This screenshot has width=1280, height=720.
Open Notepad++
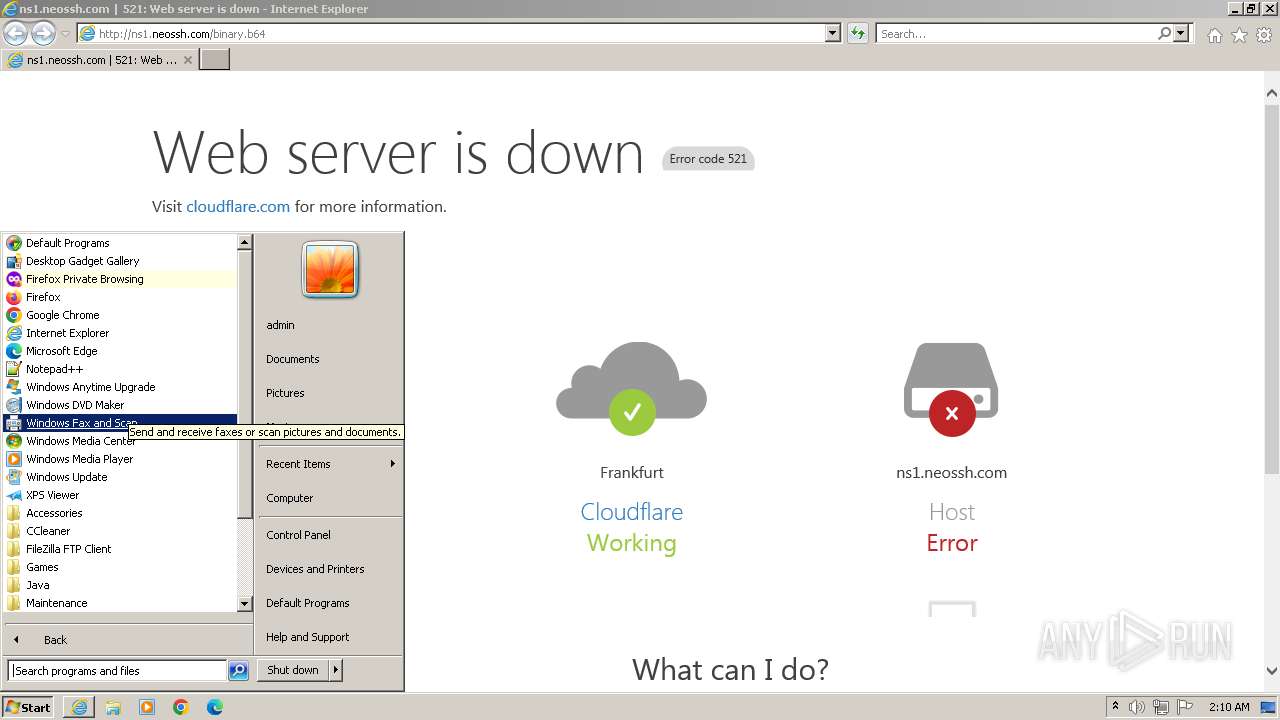[120, 369]
